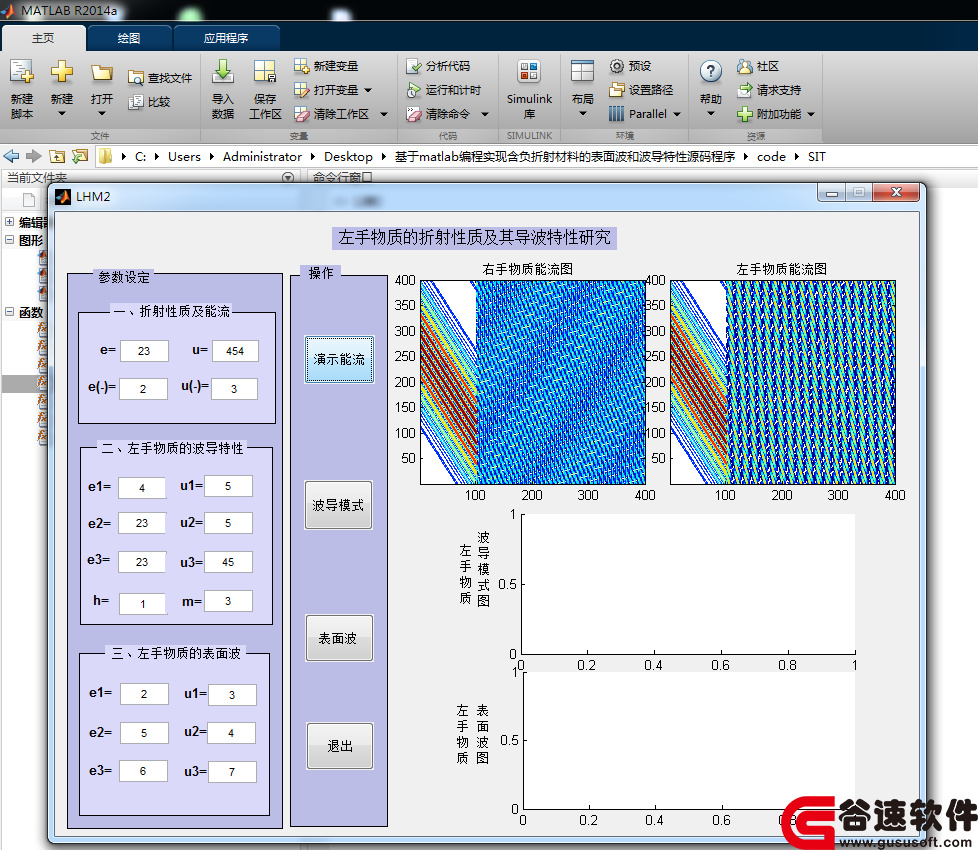This screenshot has width=978, height=850.
Task: Click the e(-)= input field
Action: 143,389
